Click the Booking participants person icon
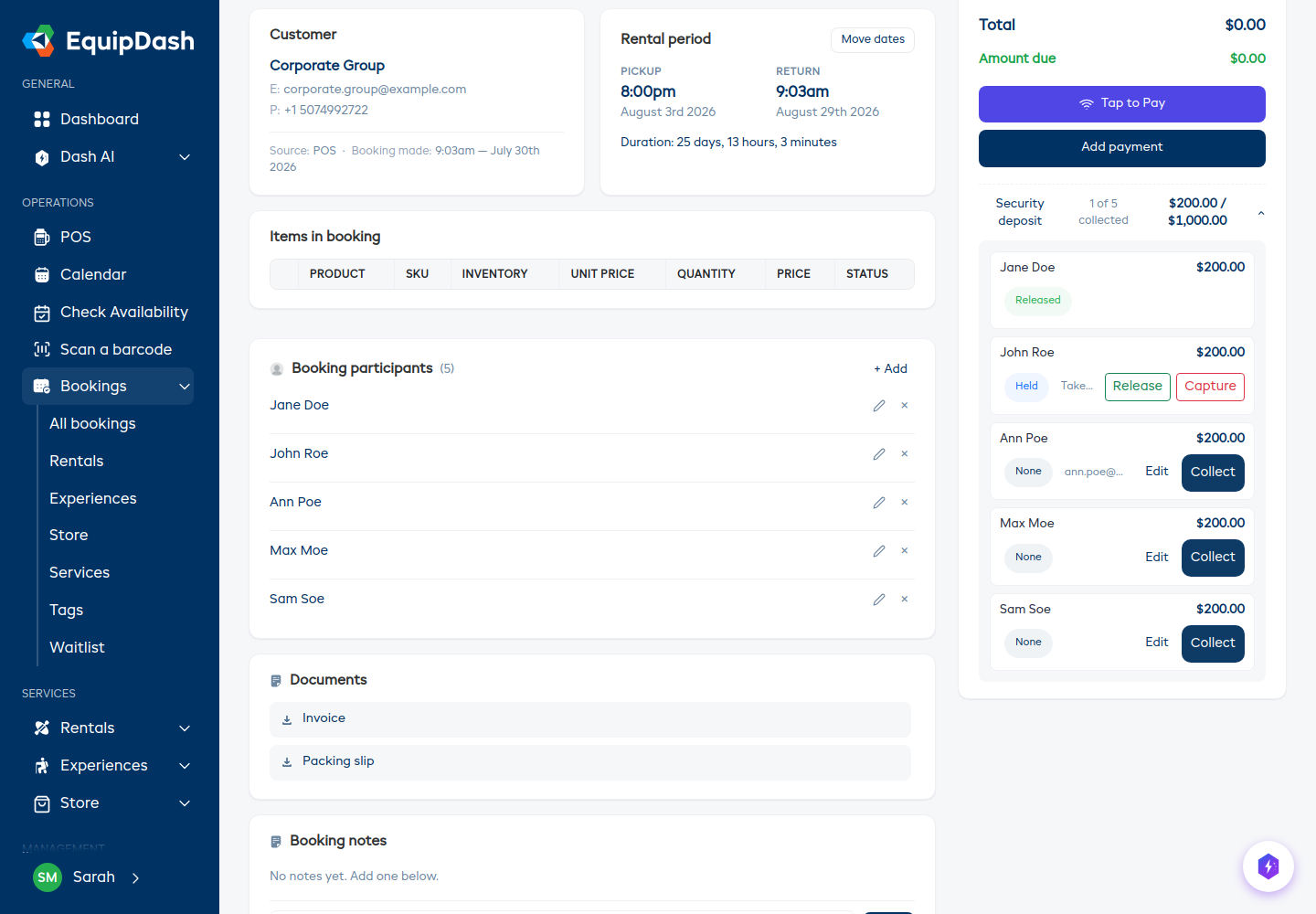This screenshot has height=914, width=1316. 277,369
